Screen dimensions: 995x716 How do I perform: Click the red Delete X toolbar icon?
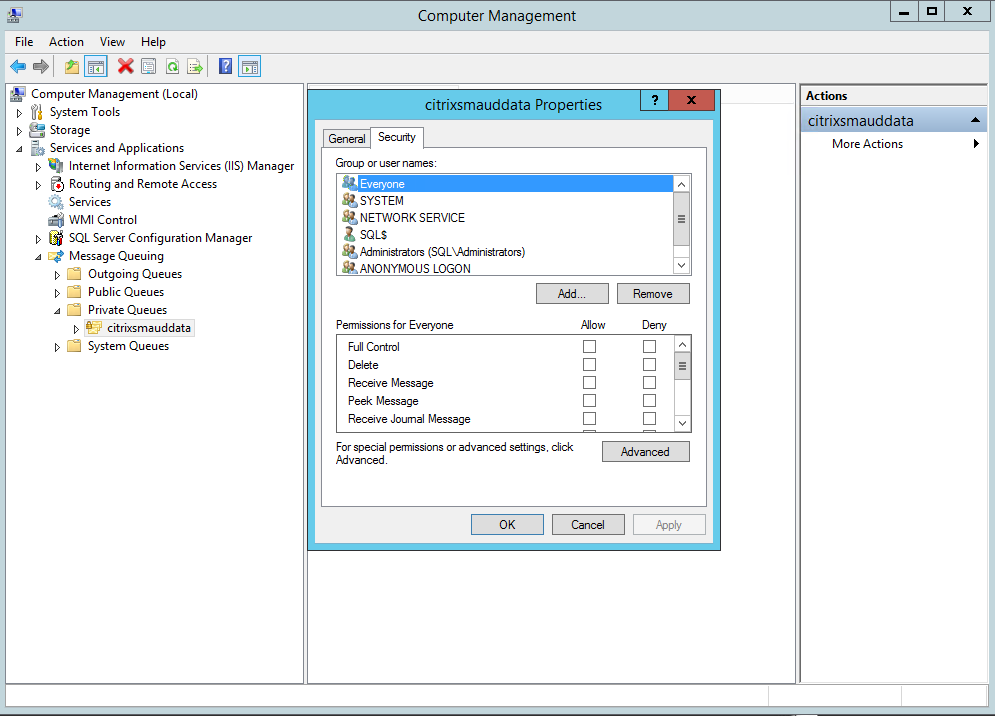pos(125,66)
